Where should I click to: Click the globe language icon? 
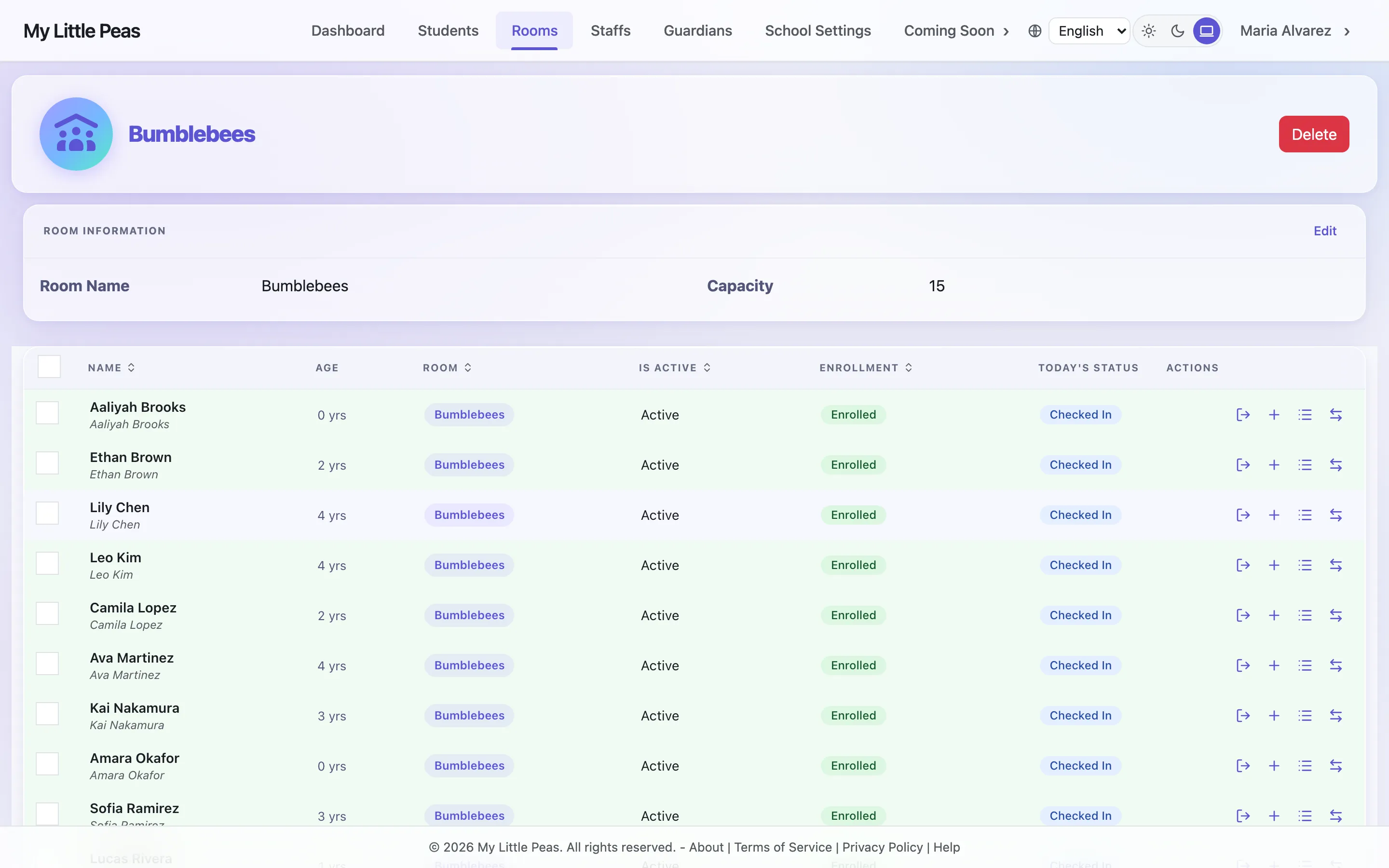click(x=1035, y=31)
